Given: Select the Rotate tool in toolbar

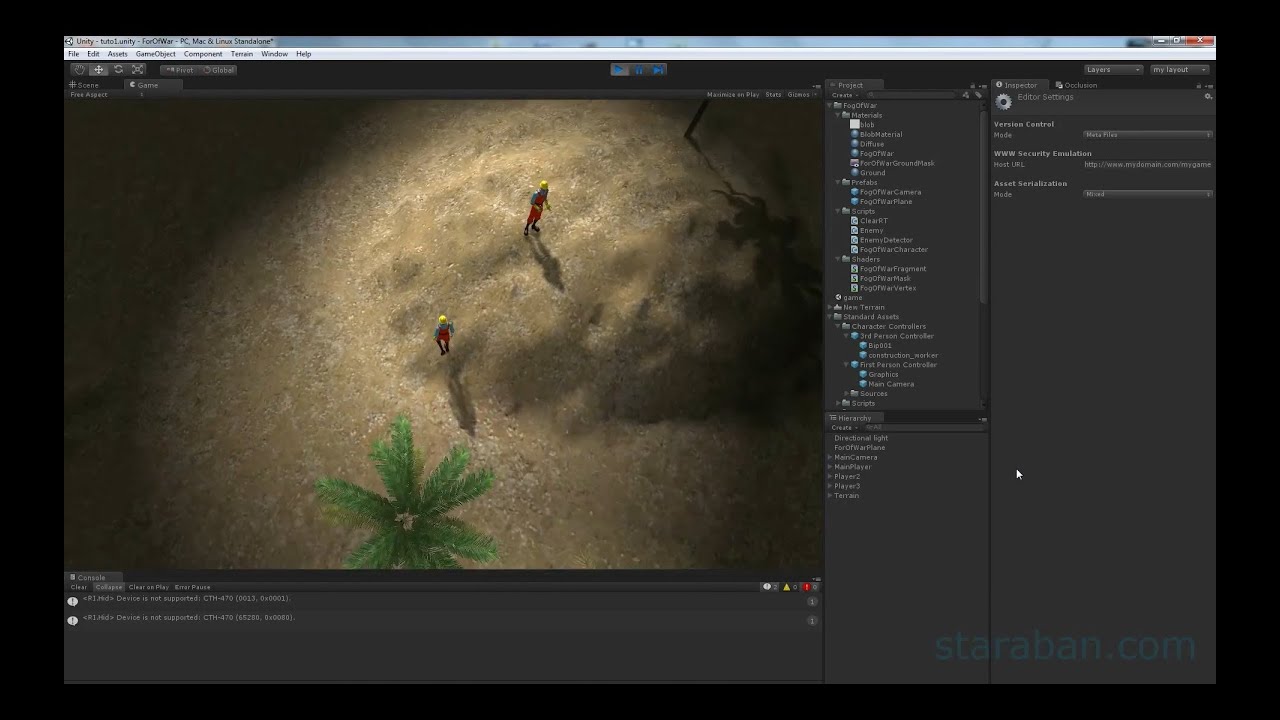Looking at the screenshot, I should click(x=118, y=70).
